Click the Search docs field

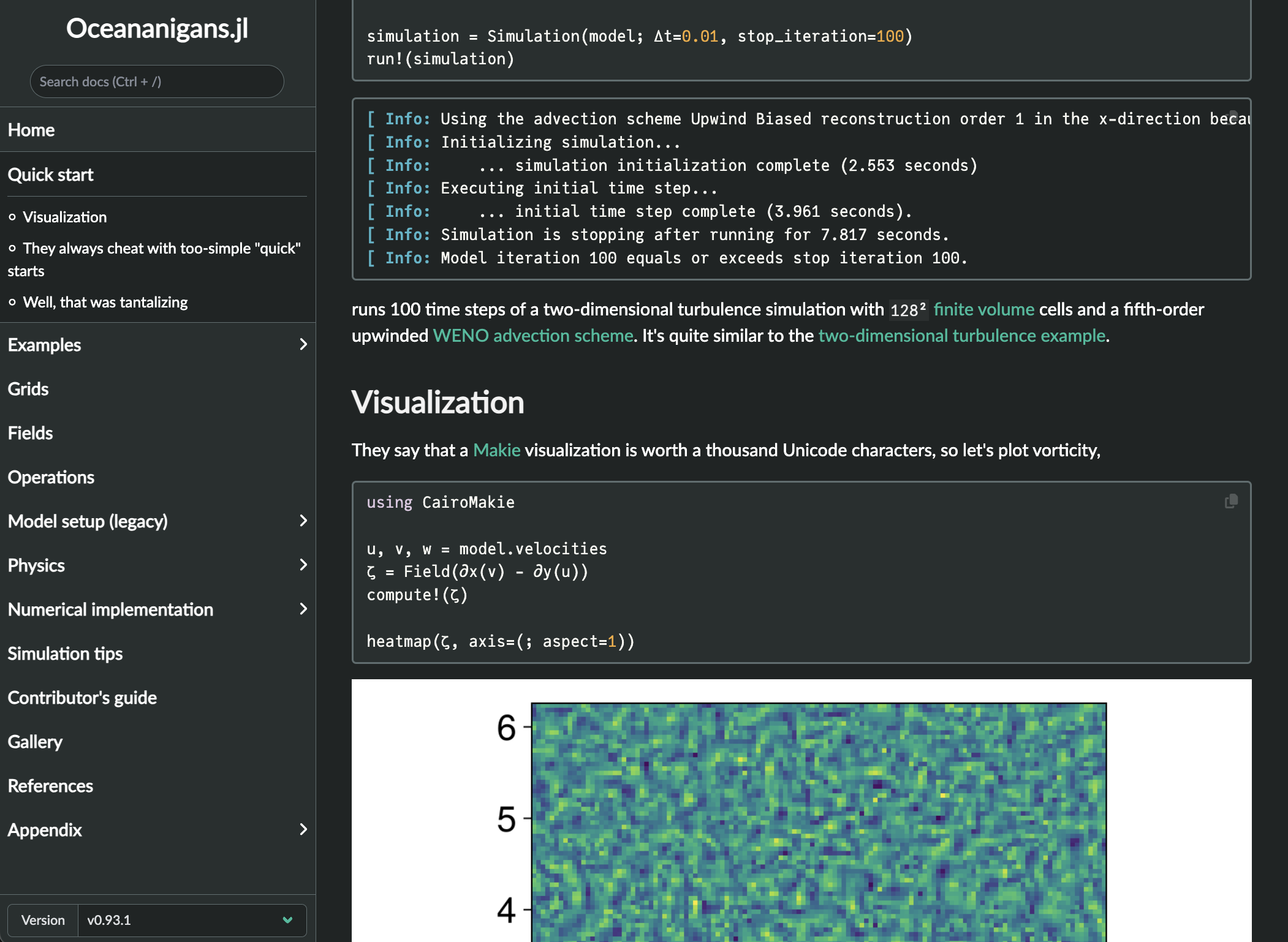coord(157,81)
